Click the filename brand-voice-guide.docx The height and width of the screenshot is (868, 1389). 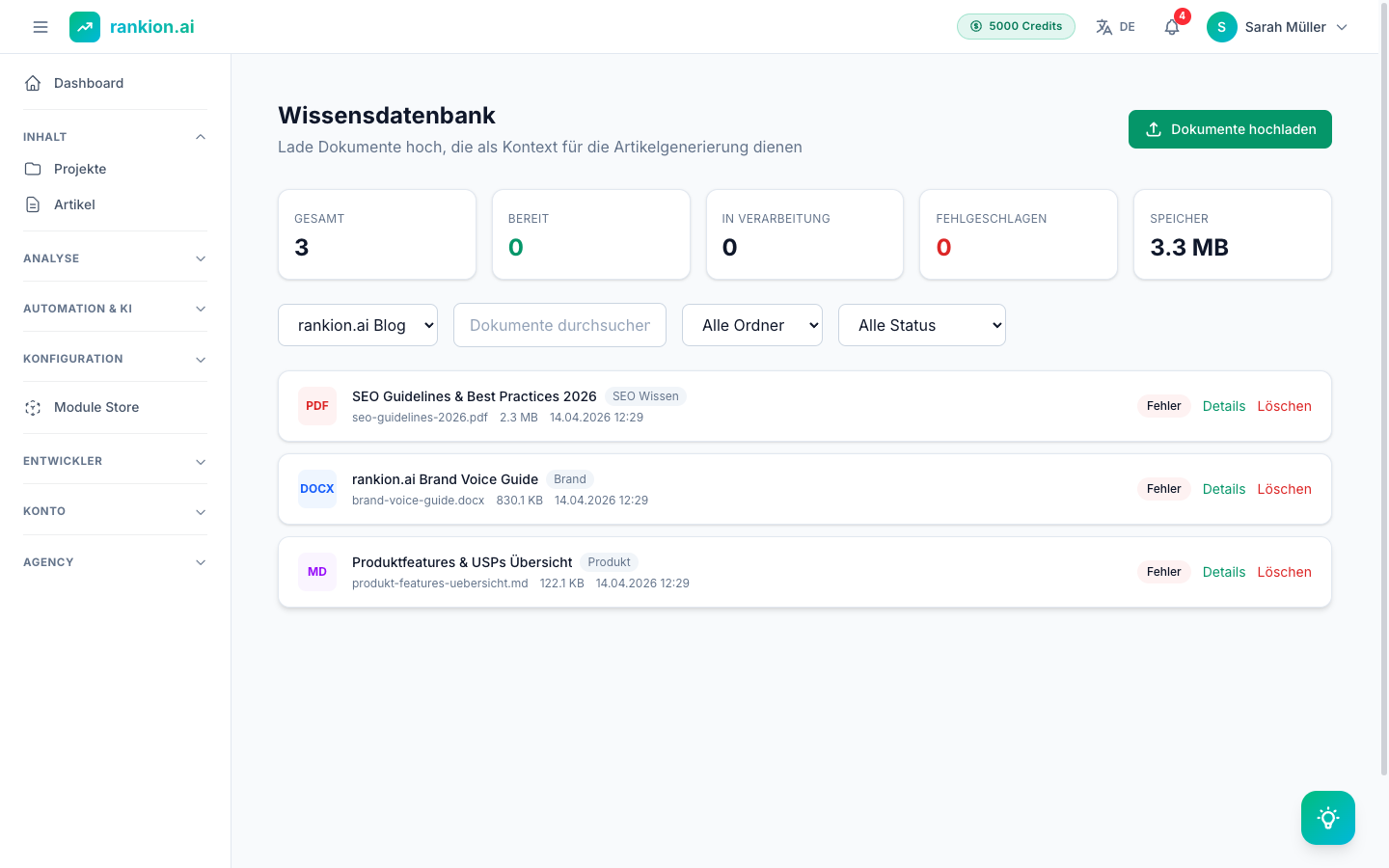[x=418, y=501]
